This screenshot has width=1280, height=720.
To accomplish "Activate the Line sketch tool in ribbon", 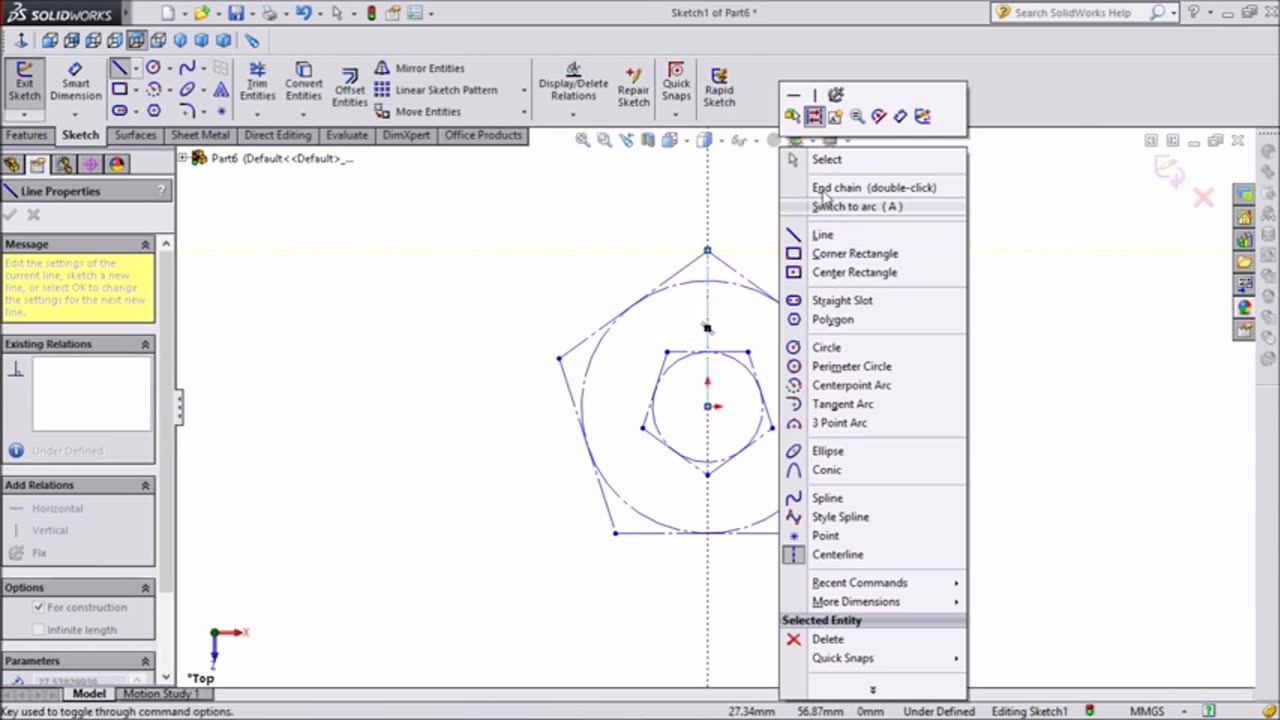I will [x=119, y=68].
